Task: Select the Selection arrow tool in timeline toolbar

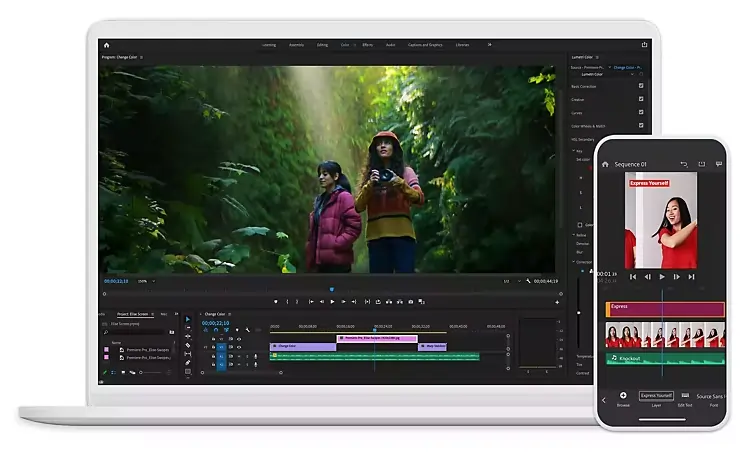Action: 188,320
